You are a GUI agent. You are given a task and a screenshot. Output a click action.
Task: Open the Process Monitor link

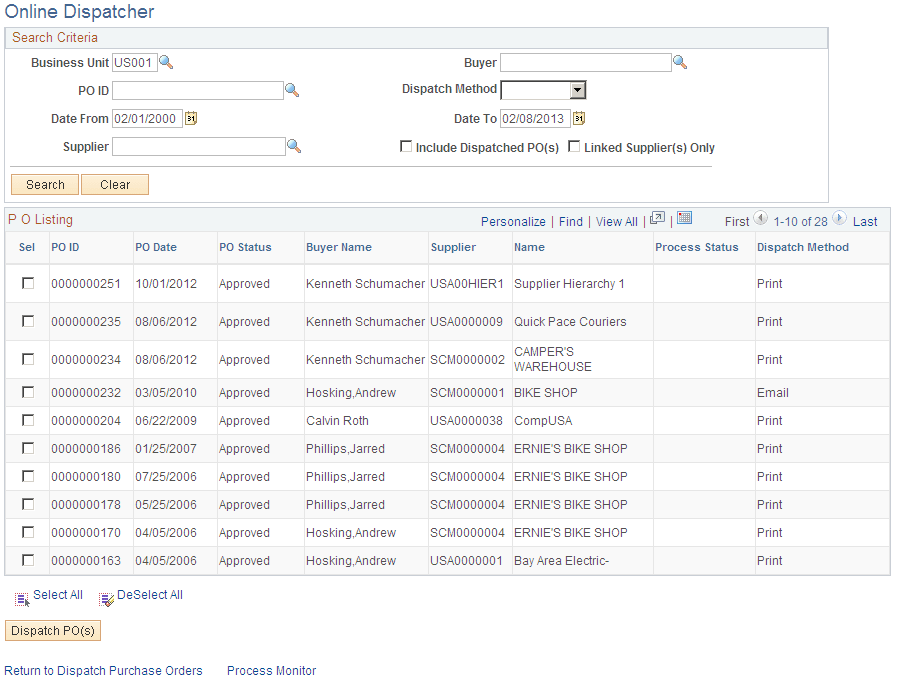[x=270, y=671]
